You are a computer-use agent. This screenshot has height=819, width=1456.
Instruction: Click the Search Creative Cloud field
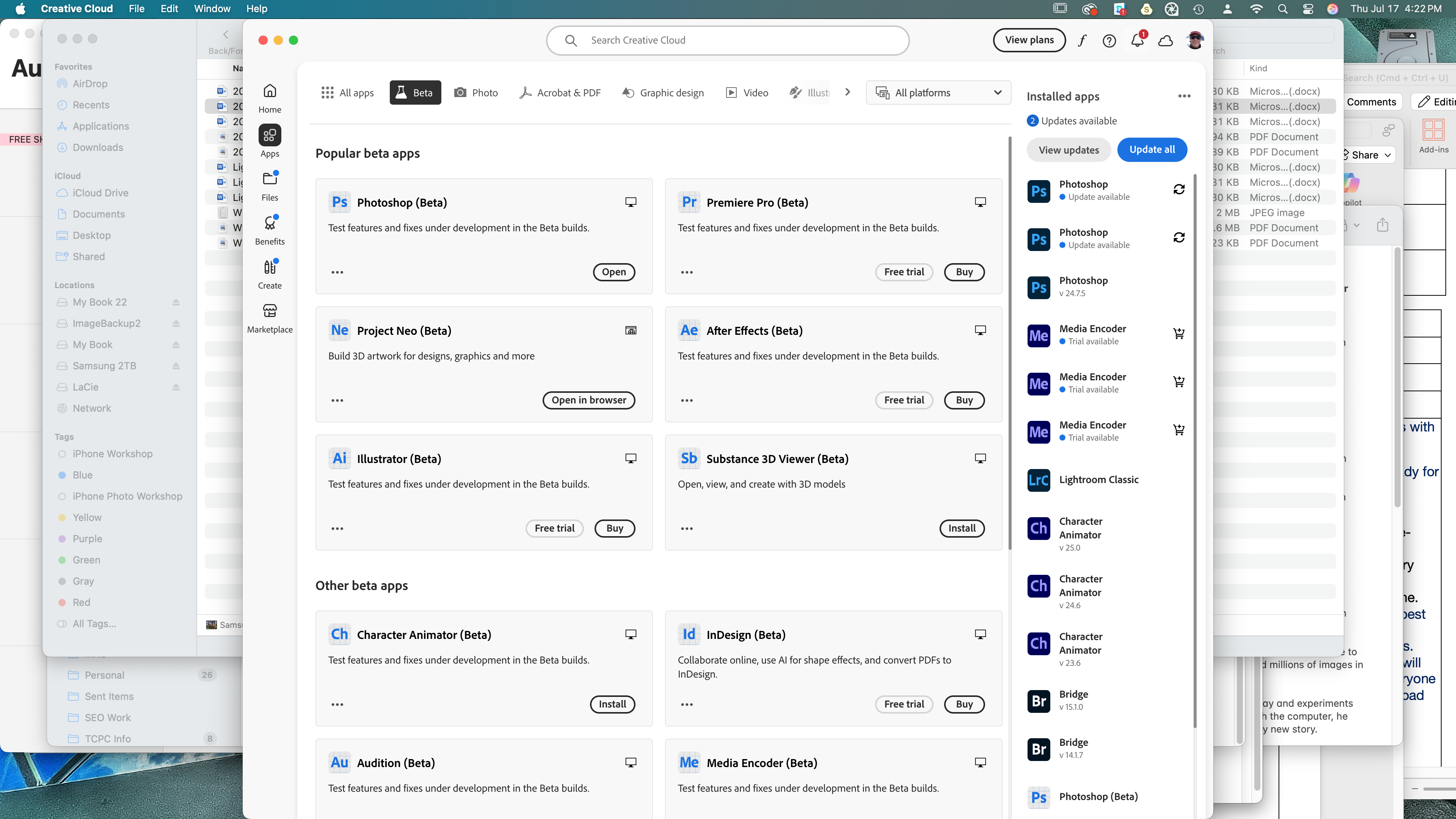point(728,40)
